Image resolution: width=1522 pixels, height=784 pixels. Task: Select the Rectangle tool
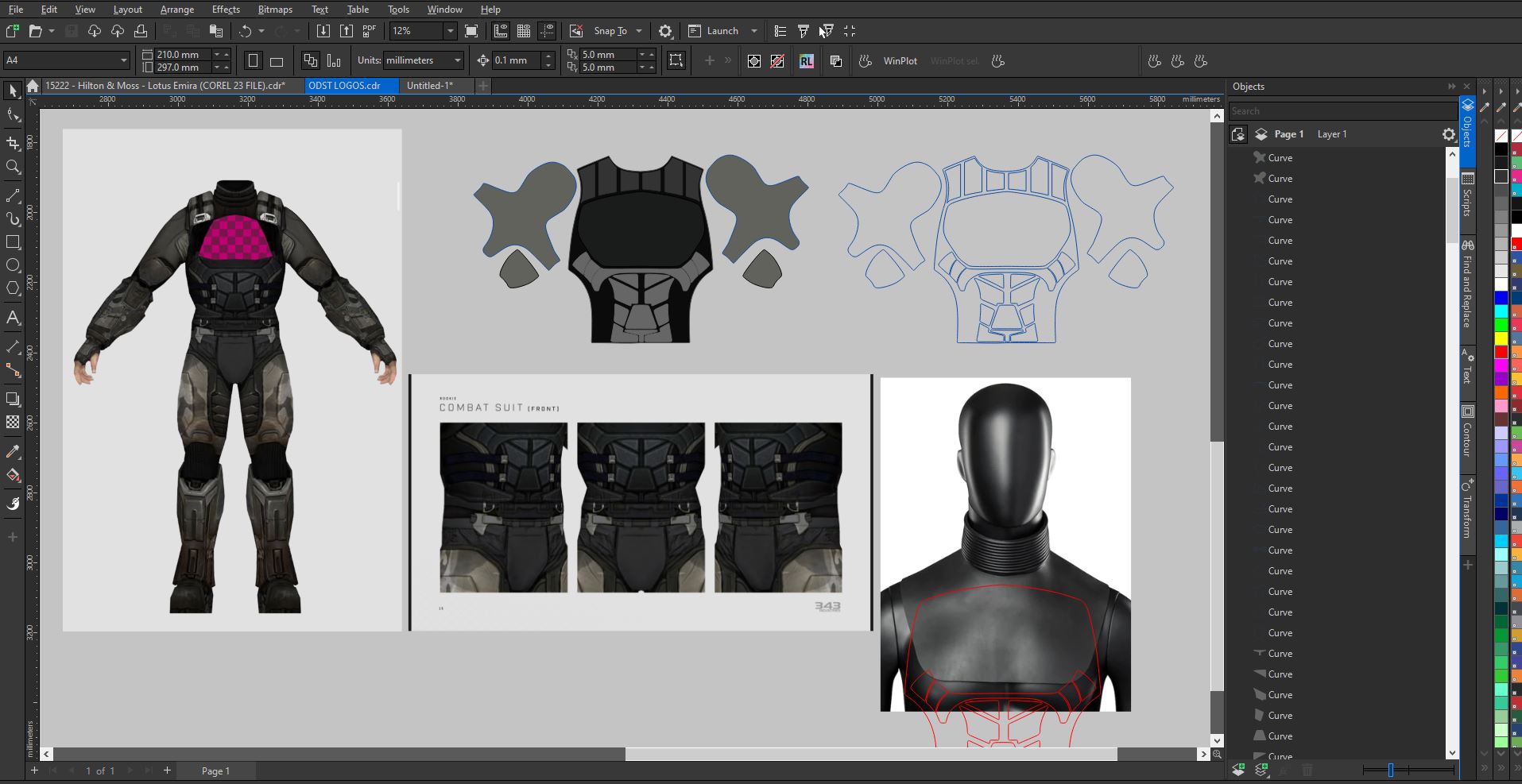pos(13,242)
